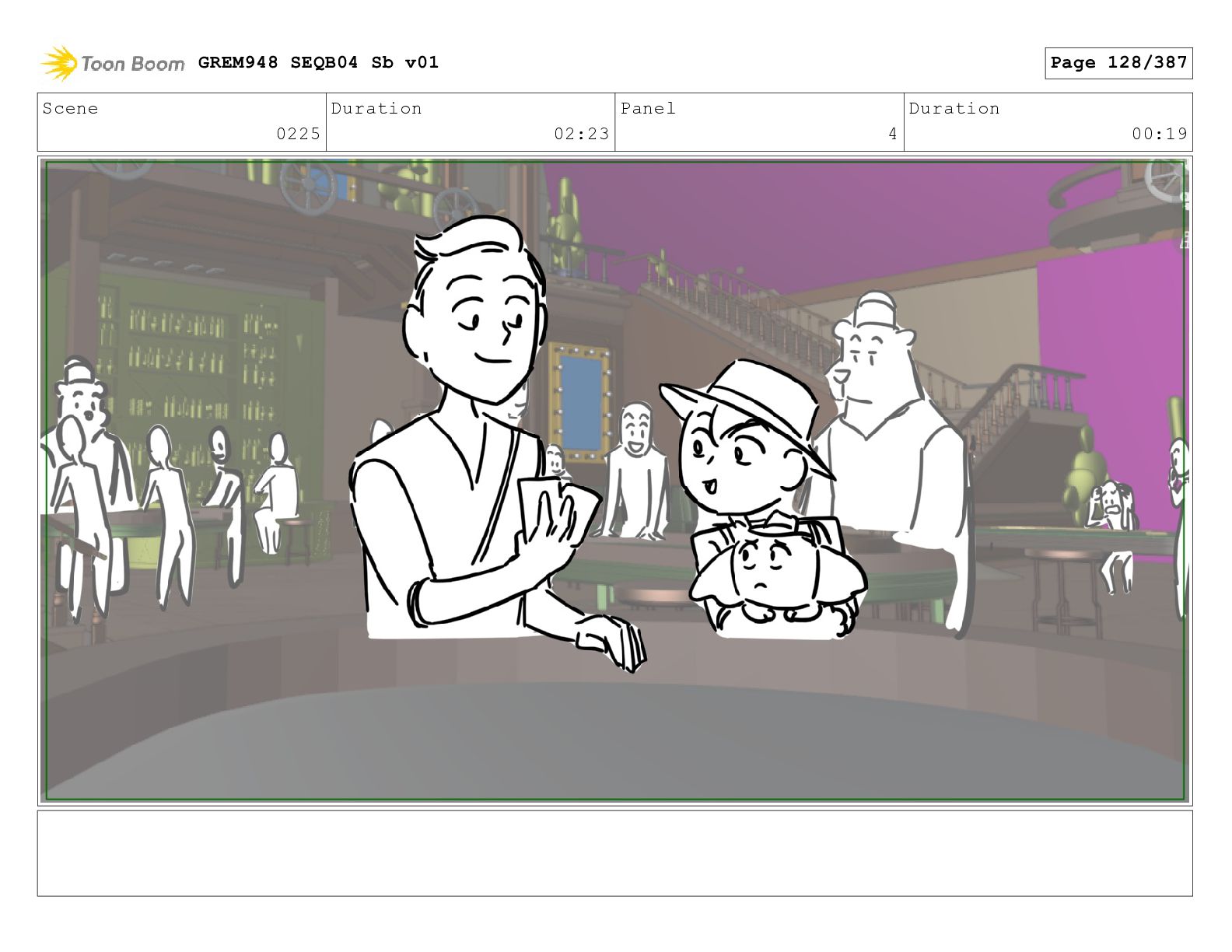
Task: Click the scene duration value 02:23
Action: click(x=582, y=134)
